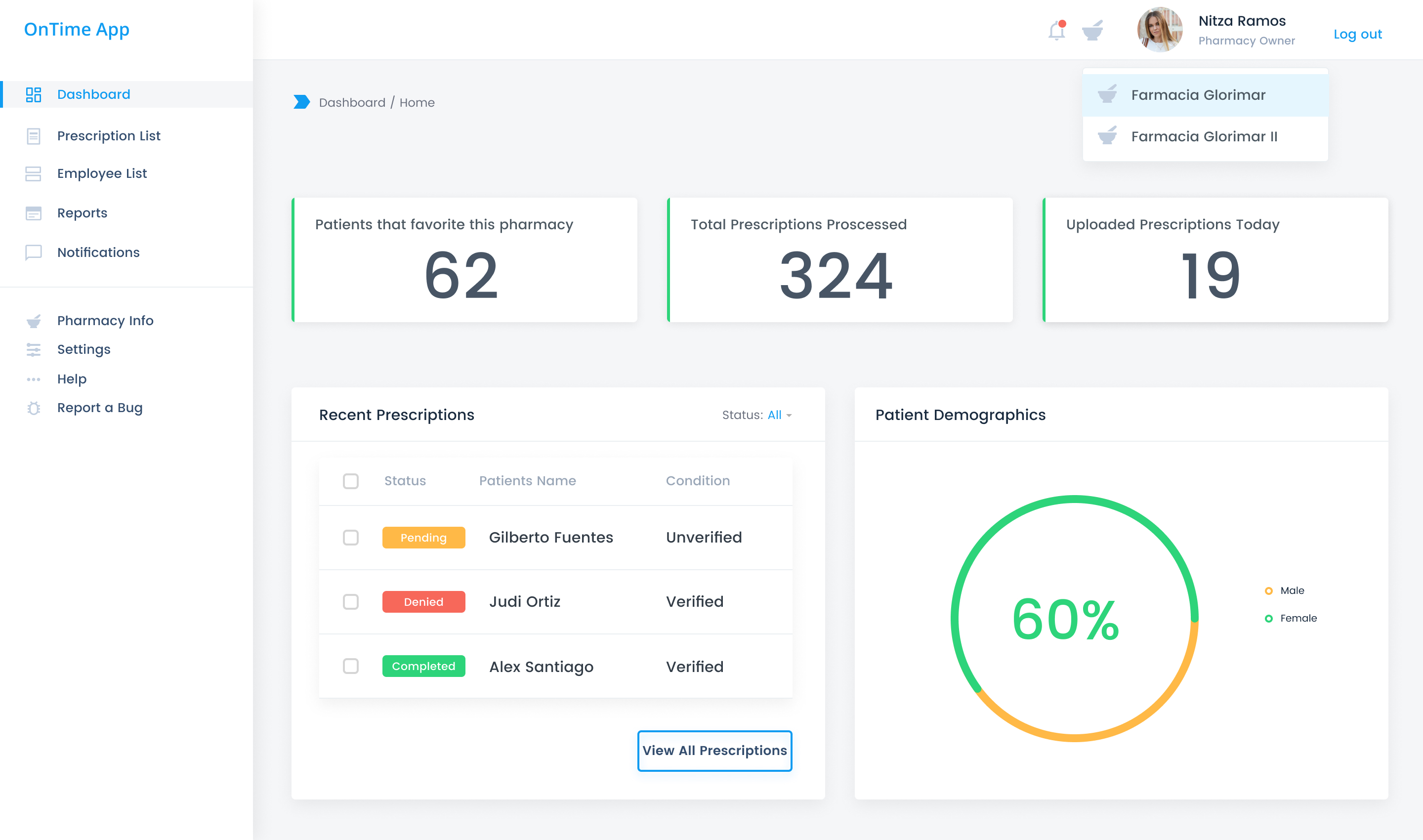
Task: Click the 62 favorite patients card
Action: 464,260
